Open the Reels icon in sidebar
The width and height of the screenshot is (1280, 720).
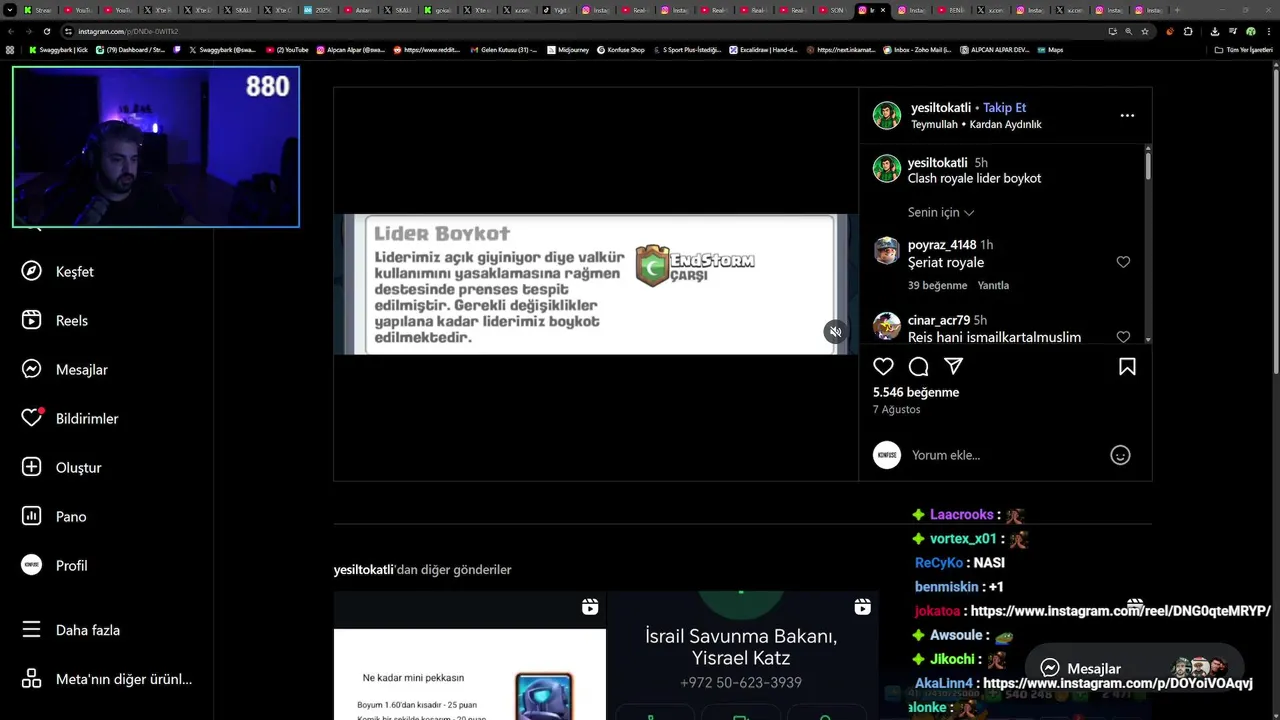coord(32,320)
